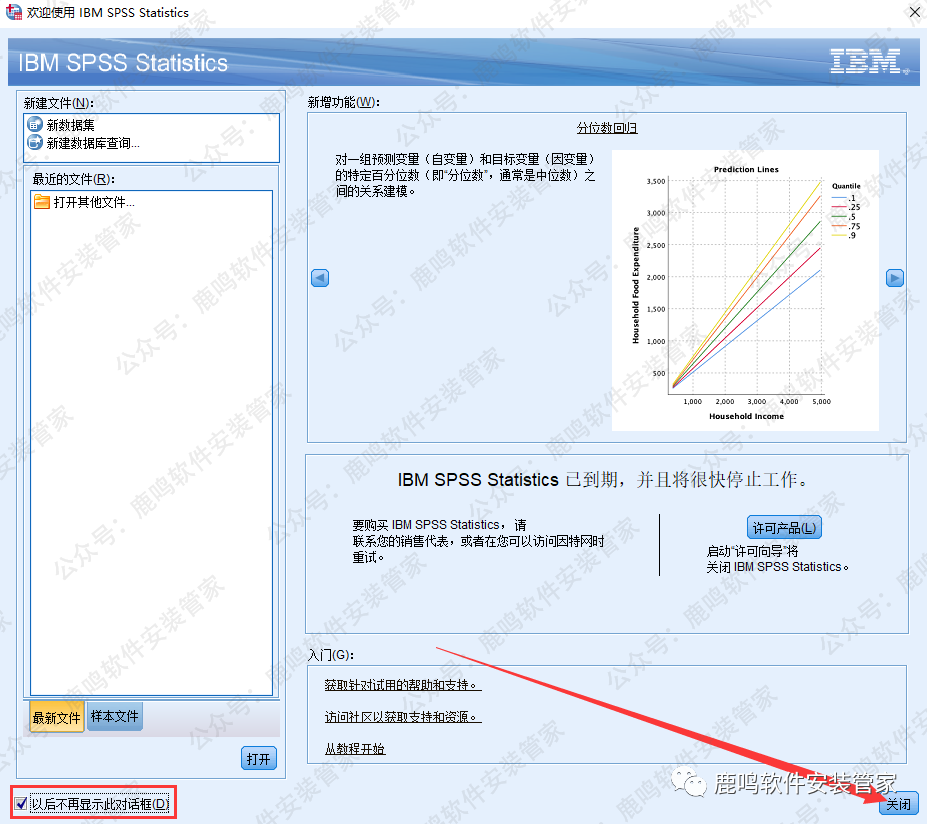The image size is (927, 824).
Task: Open 获取针对试用的帮助和支持 link
Action: (x=402, y=686)
